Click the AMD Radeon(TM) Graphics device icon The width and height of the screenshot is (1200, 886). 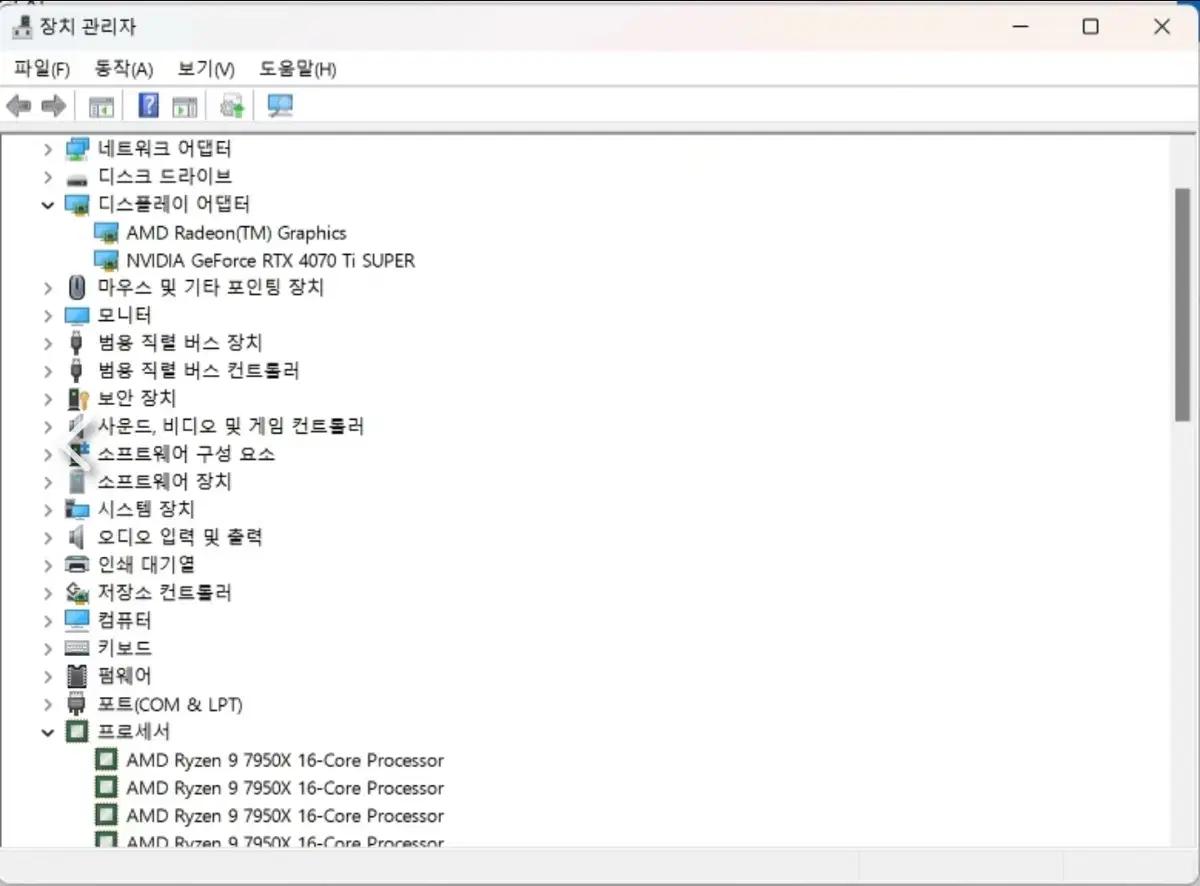[x=108, y=232]
